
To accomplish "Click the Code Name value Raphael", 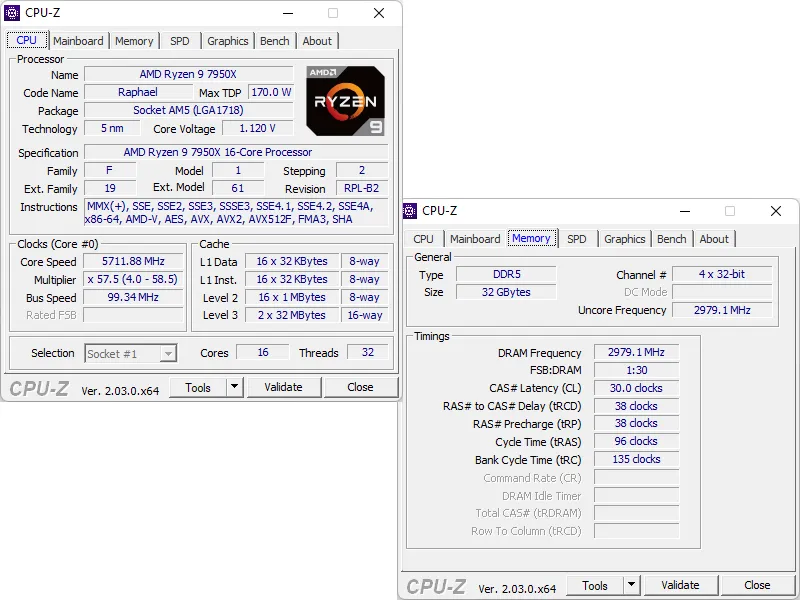I will point(138,92).
